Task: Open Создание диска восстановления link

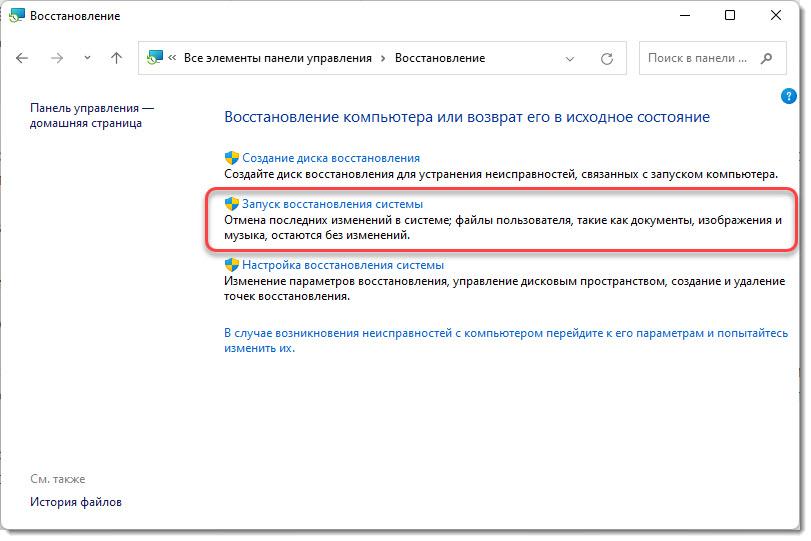Action: pos(330,158)
